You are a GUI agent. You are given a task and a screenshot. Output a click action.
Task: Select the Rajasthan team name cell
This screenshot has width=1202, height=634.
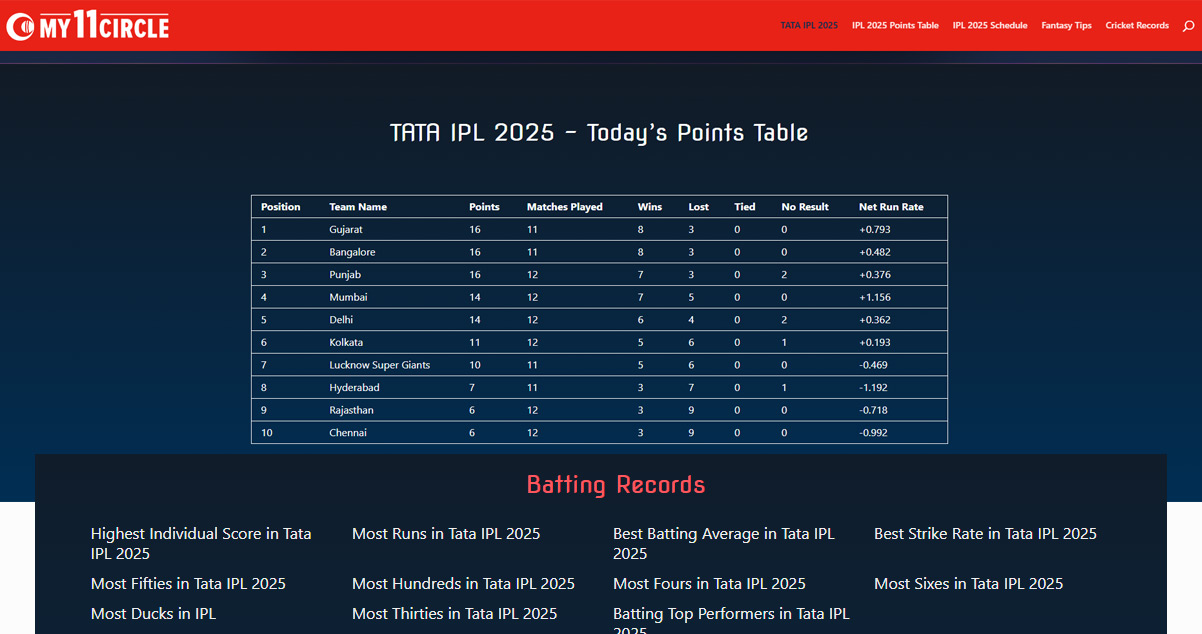(350, 410)
